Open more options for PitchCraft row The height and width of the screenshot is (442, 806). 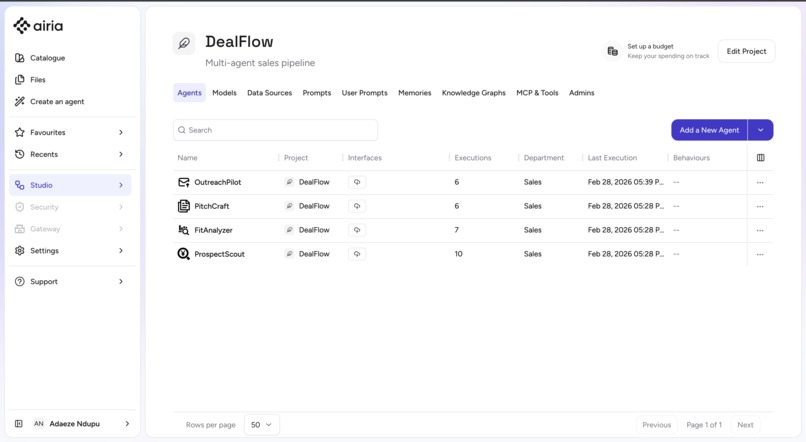(x=760, y=206)
